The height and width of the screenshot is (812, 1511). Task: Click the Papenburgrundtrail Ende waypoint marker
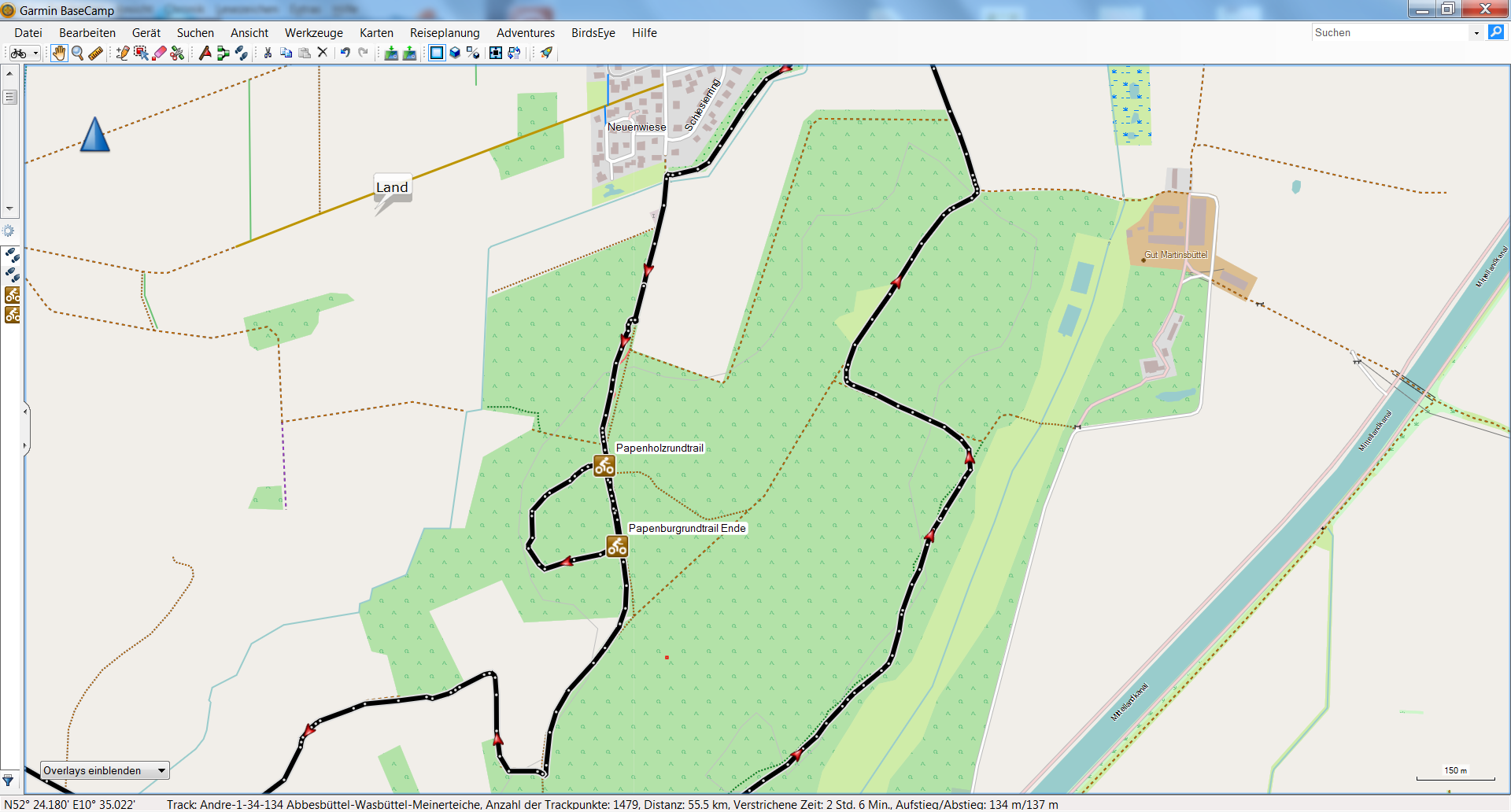click(x=617, y=546)
